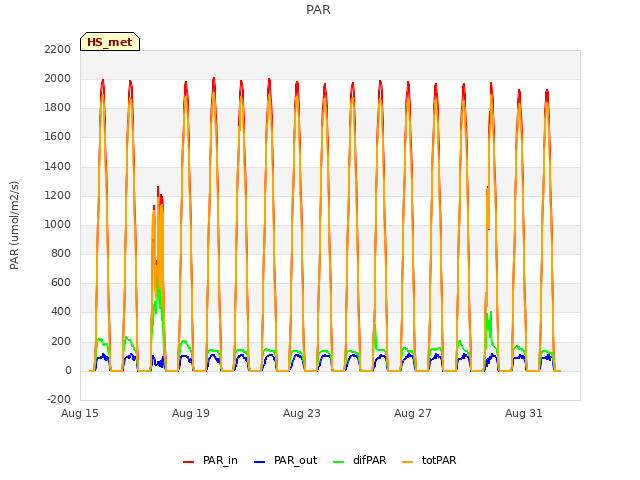The height and width of the screenshot is (480, 640).
Task: Click the green difPAR legend swatch
Action: point(339,462)
